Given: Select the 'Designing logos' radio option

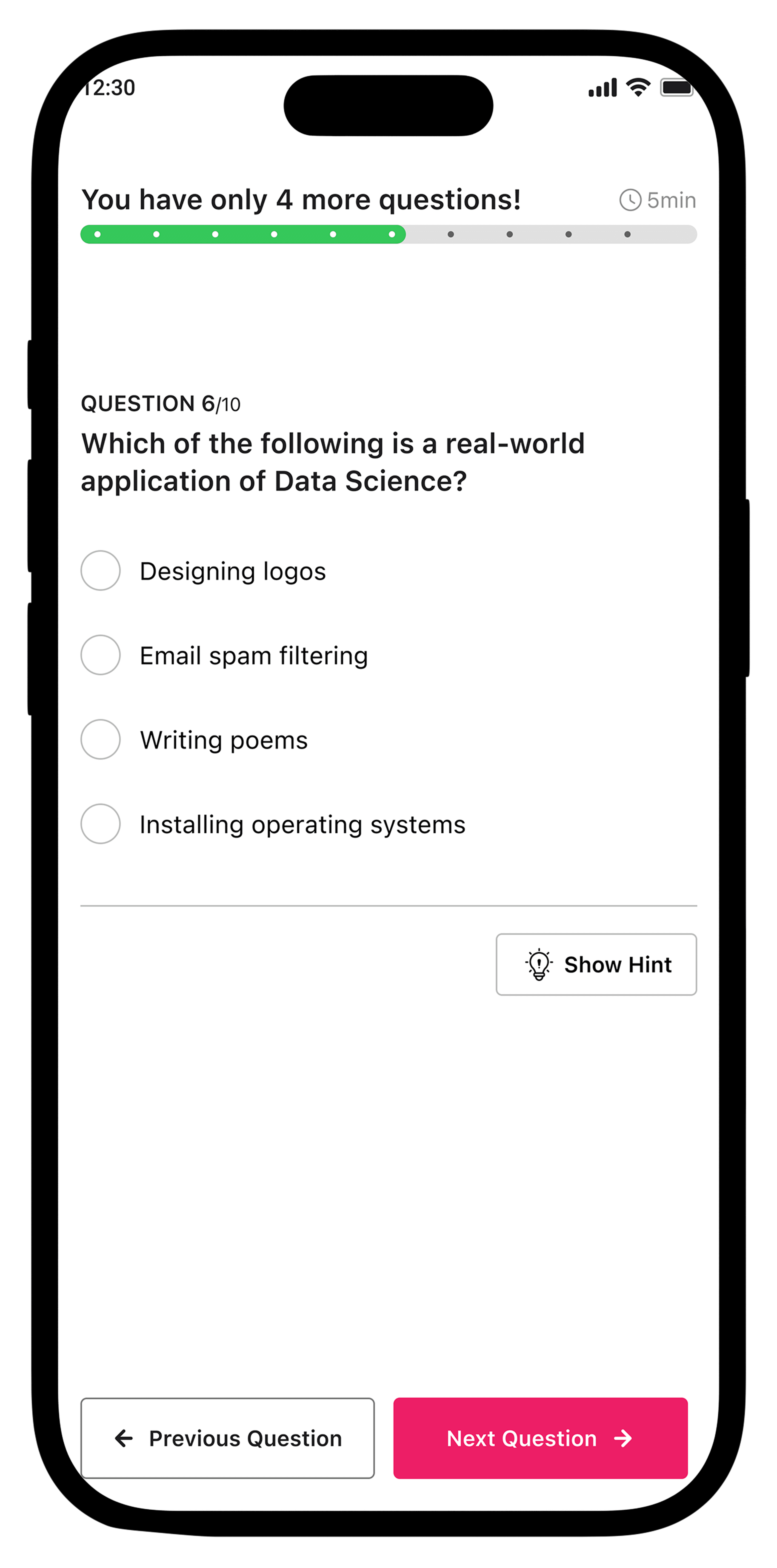Looking at the screenshot, I should tap(100, 570).
